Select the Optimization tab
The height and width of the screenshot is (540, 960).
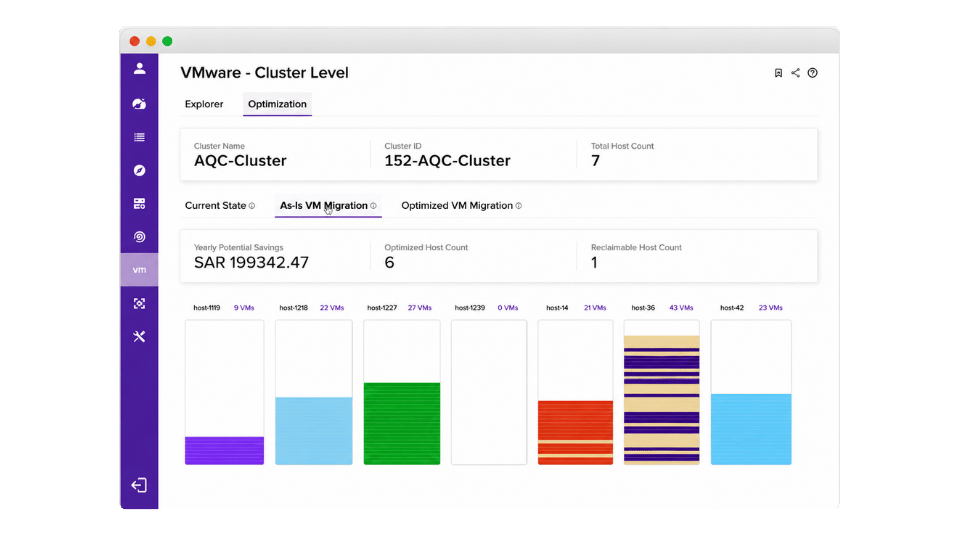[x=277, y=104]
